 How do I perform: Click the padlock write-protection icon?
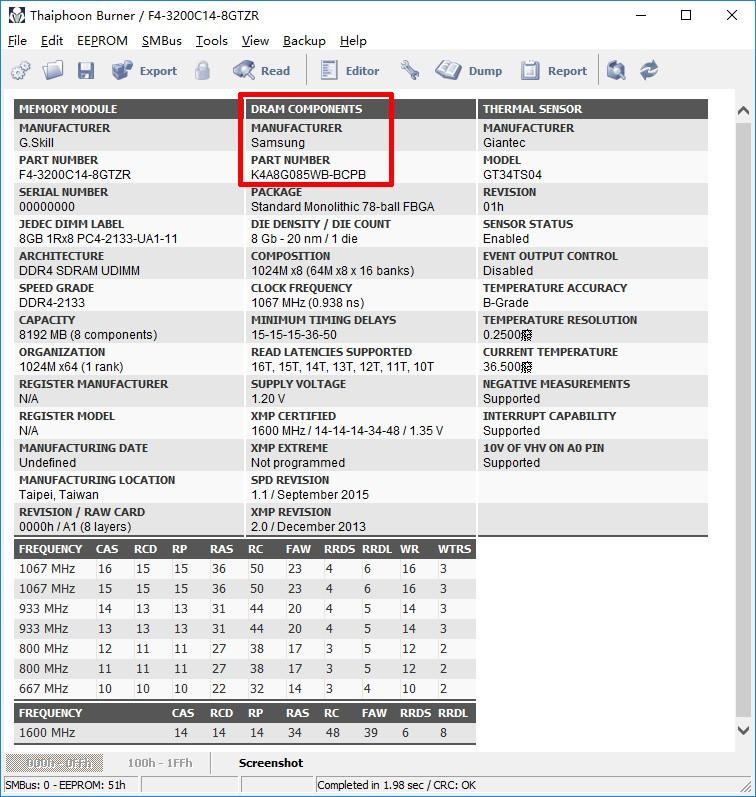(202, 71)
